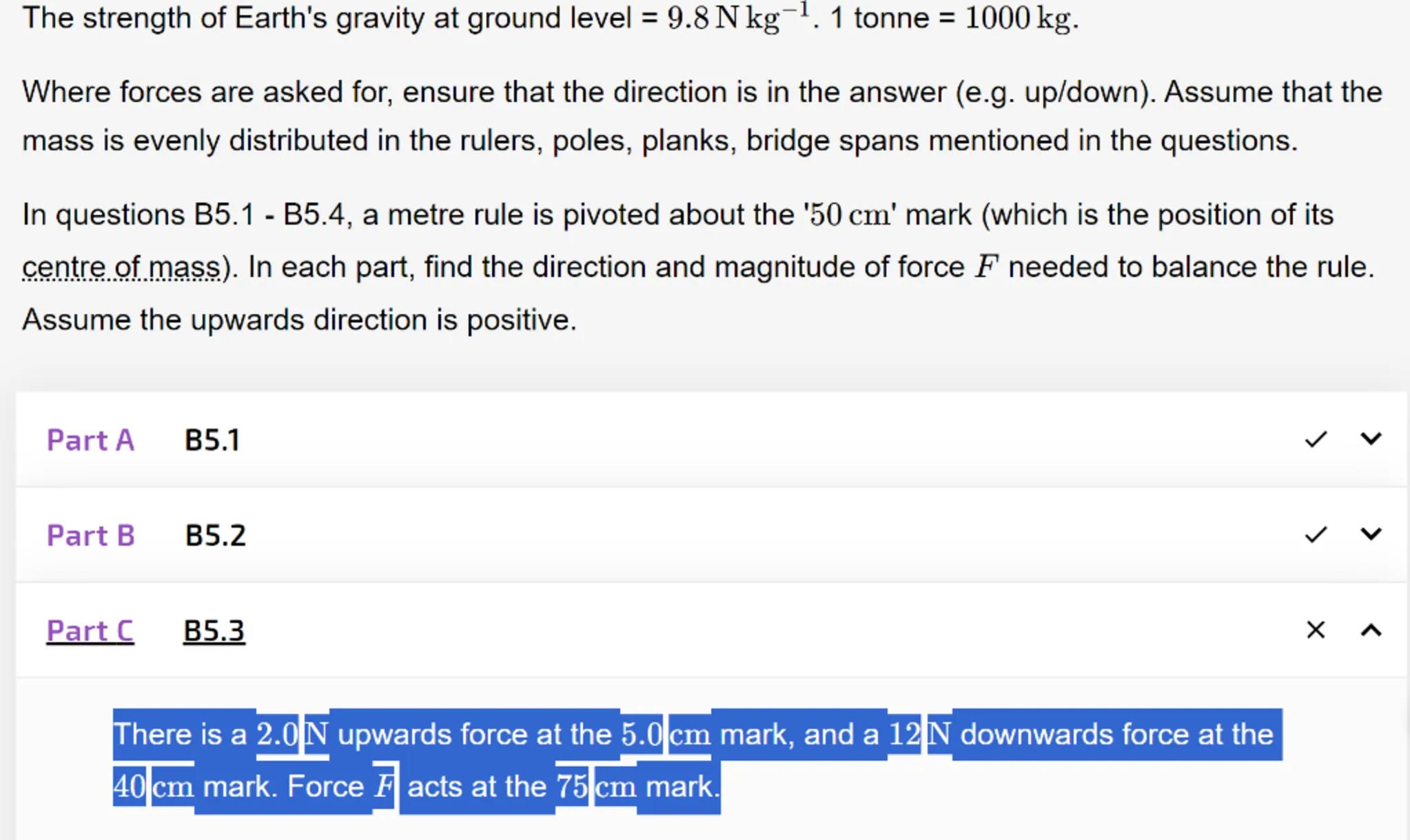Click the underlined B5.3 title
Image resolution: width=1410 pixels, height=840 pixels.
(214, 631)
